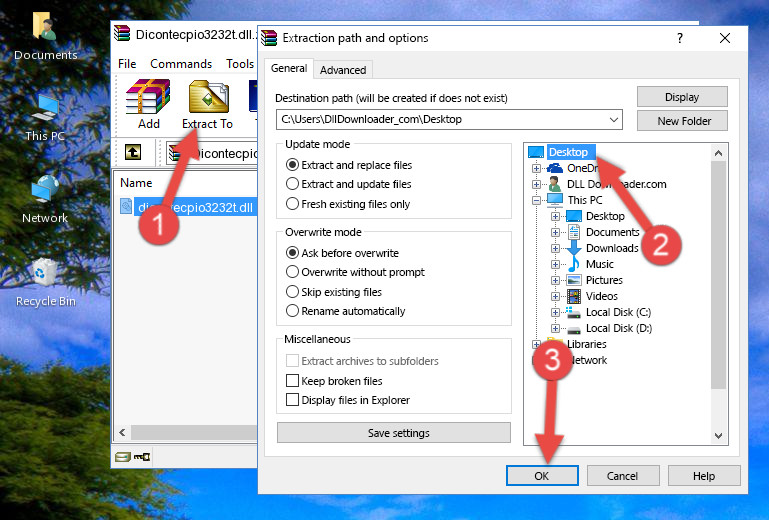Open the File menu in WinRAR
This screenshot has height=520, width=769.
tap(127, 64)
